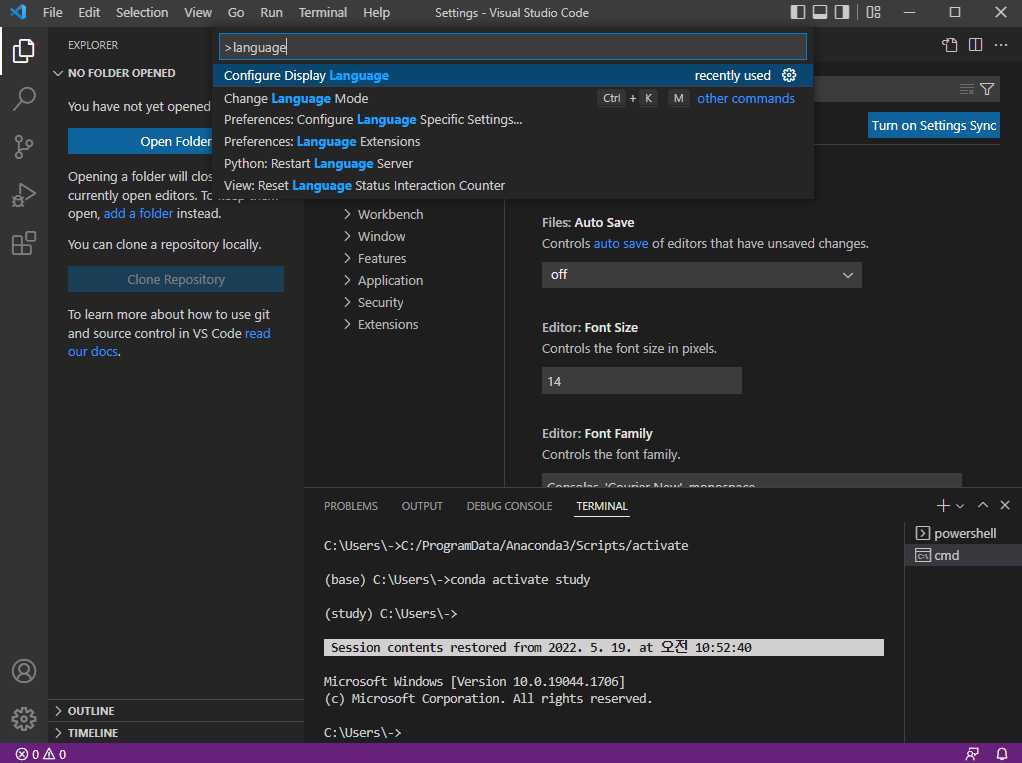Screen dimensions: 1022x763
Task: Open the Run and Debug view icon
Action: coord(23,195)
